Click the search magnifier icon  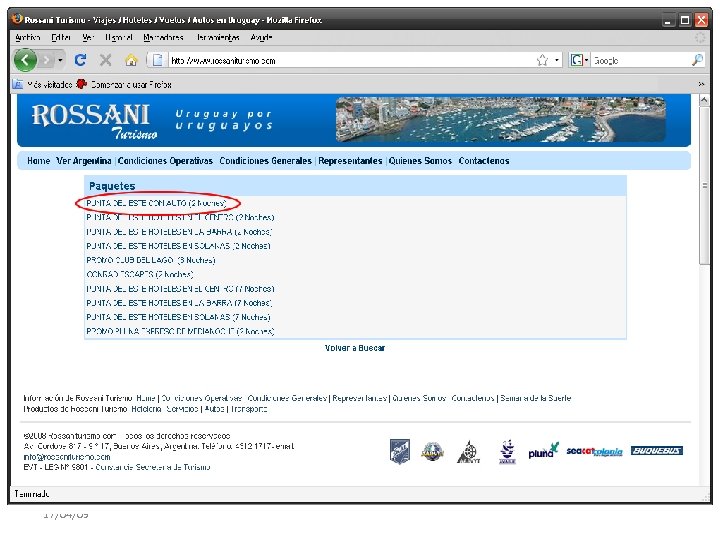click(x=698, y=60)
